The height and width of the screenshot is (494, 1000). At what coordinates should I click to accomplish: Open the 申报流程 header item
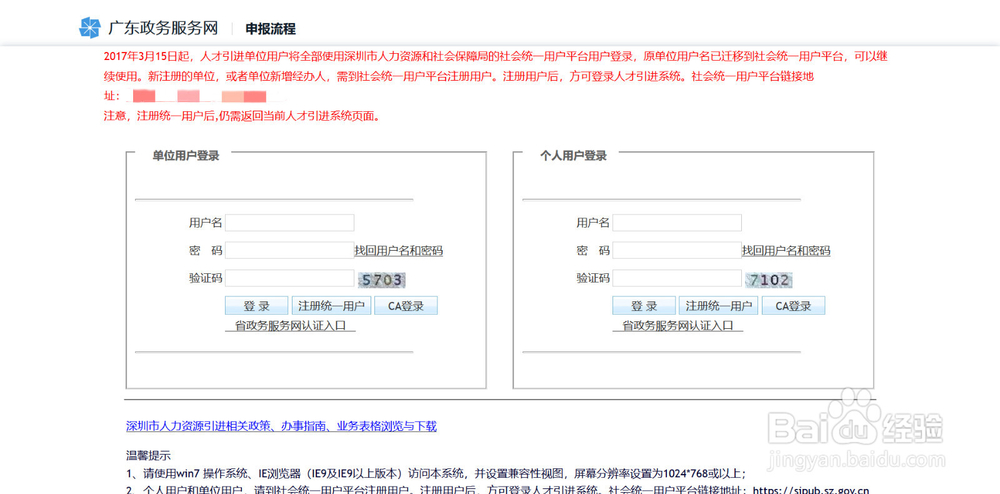coord(271,29)
